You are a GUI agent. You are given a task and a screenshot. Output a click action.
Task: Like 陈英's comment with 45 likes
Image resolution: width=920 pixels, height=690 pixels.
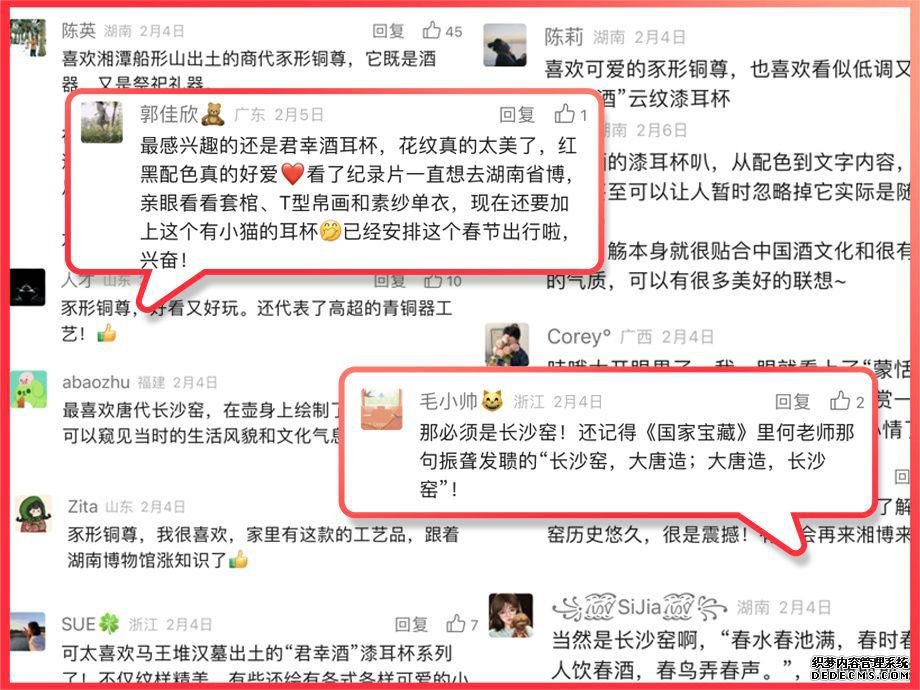pos(432,30)
